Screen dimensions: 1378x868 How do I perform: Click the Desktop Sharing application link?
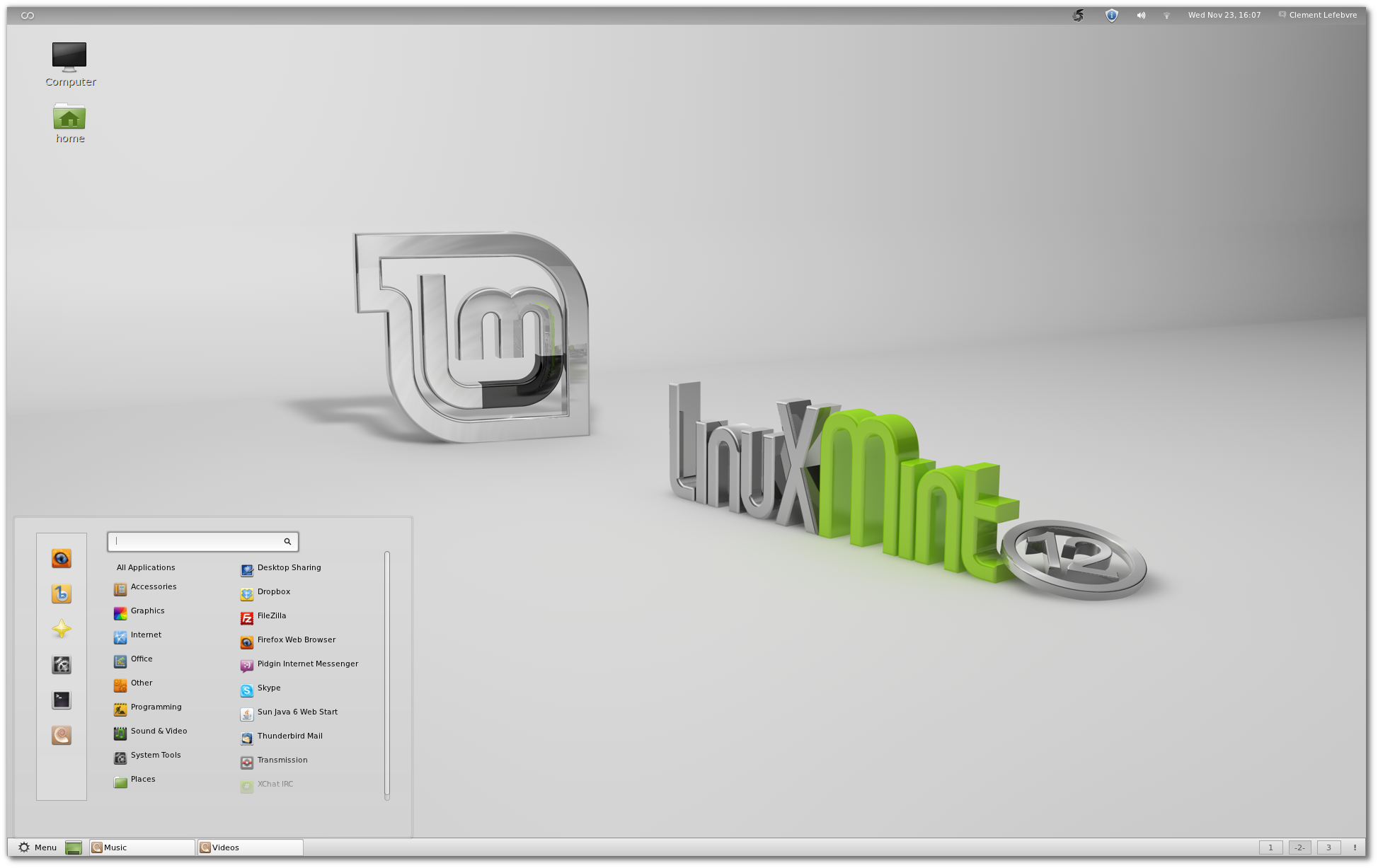pos(288,567)
